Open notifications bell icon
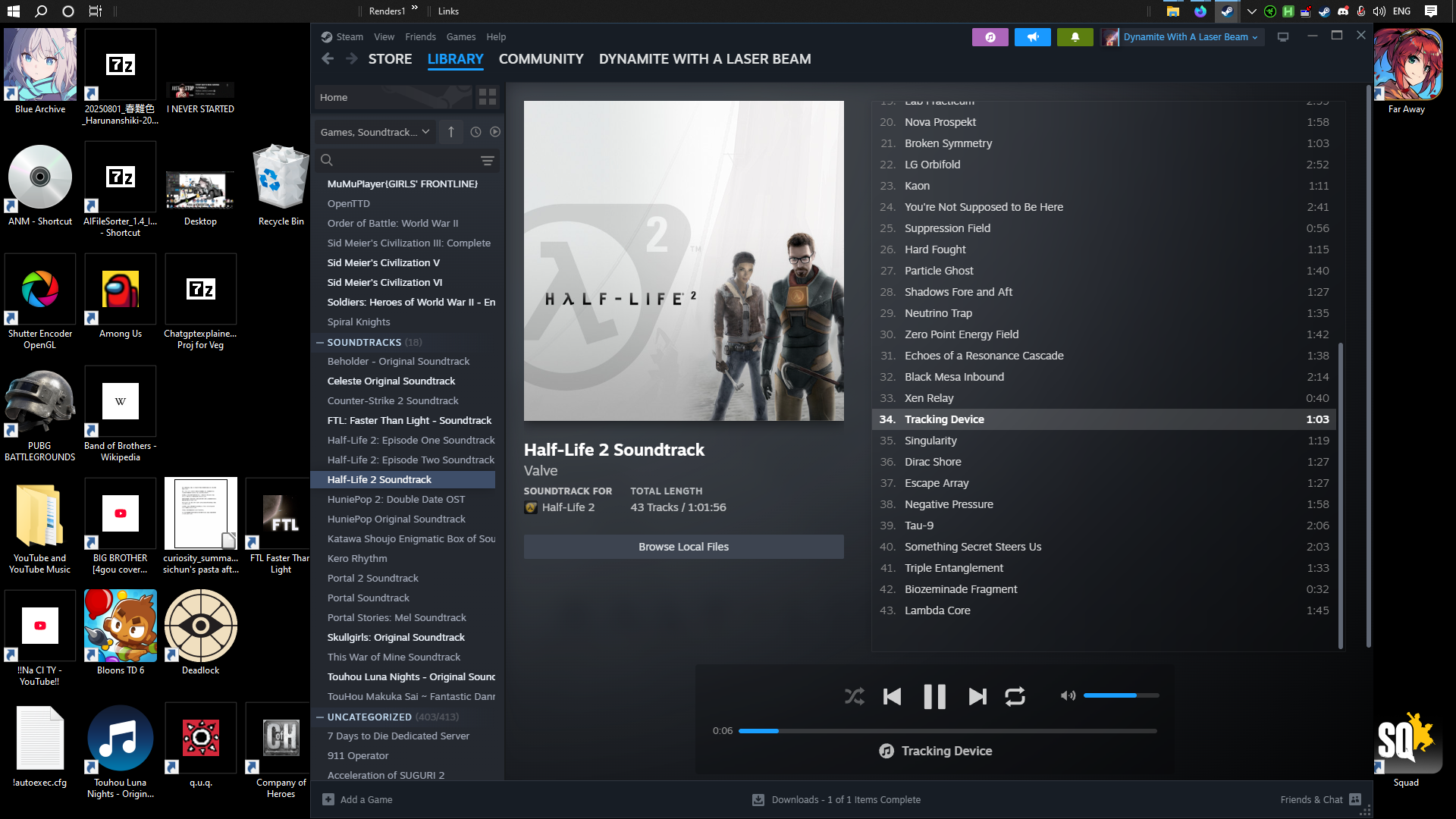1456x819 pixels. [1075, 37]
